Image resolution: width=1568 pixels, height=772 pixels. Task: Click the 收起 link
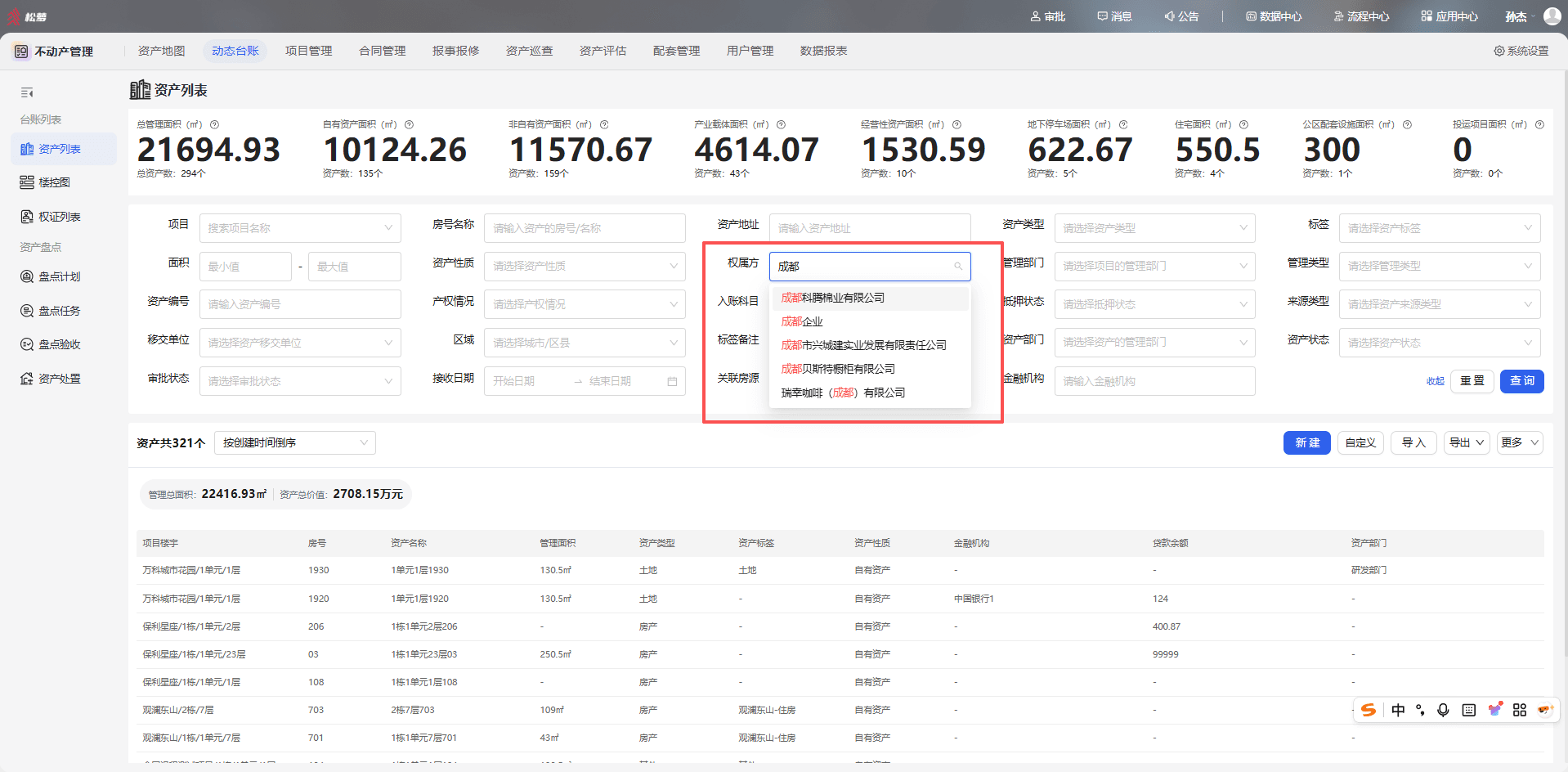[x=1436, y=381]
